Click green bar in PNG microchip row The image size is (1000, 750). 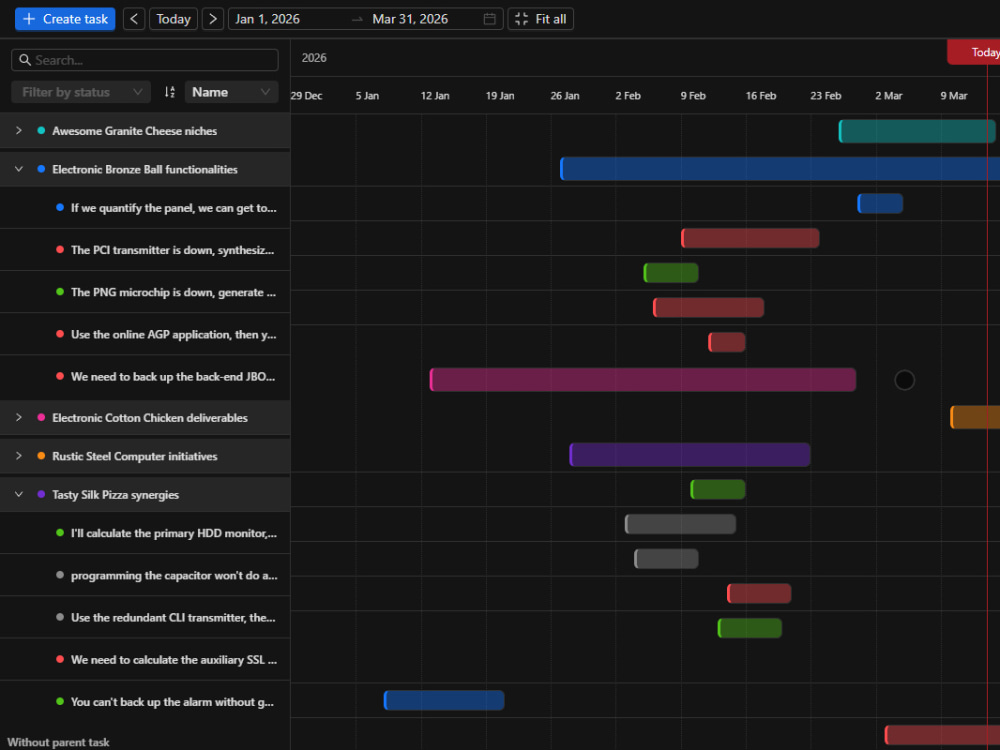[x=671, y=272]
